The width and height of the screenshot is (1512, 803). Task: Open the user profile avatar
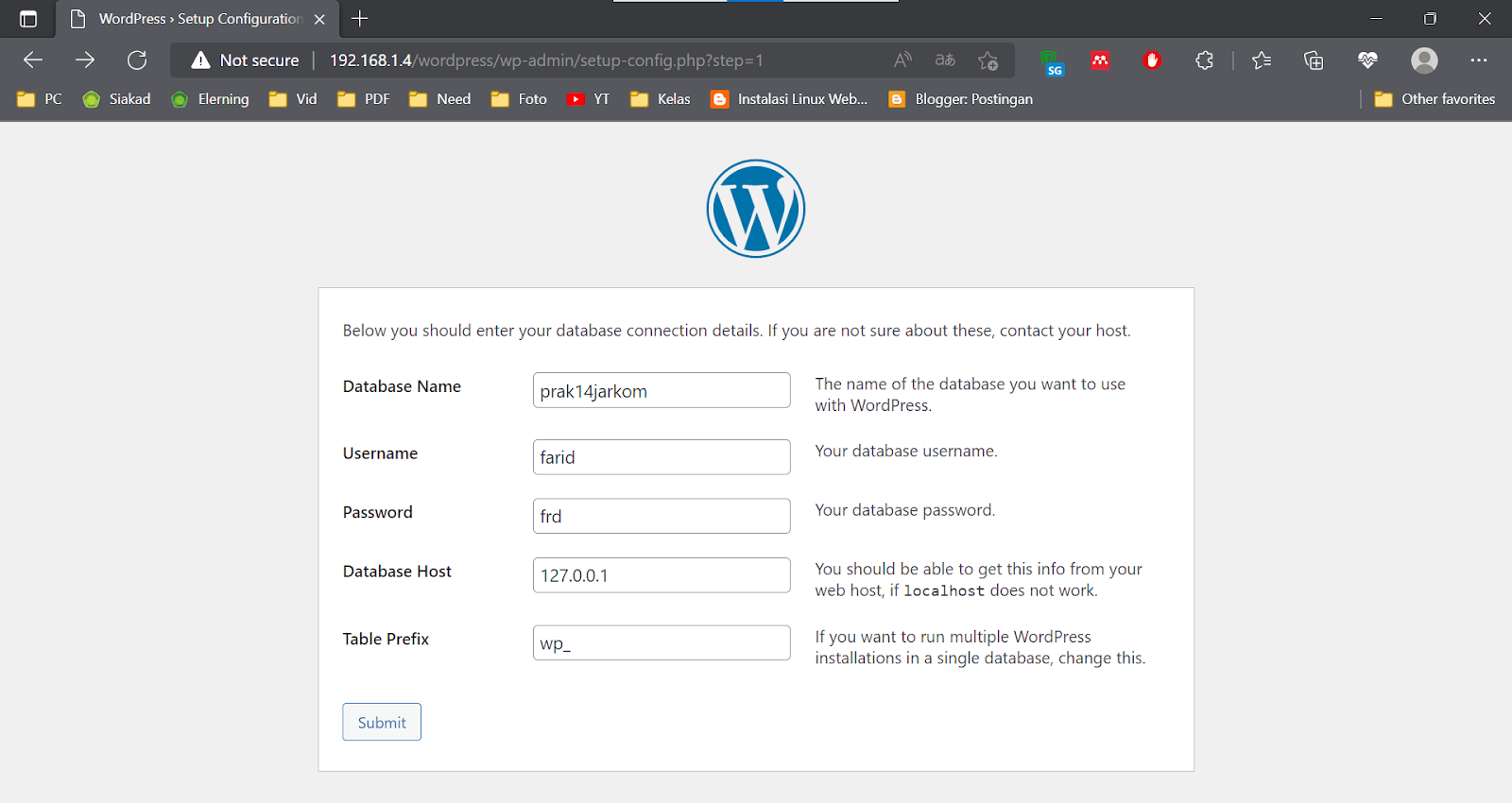[1424, 60]
